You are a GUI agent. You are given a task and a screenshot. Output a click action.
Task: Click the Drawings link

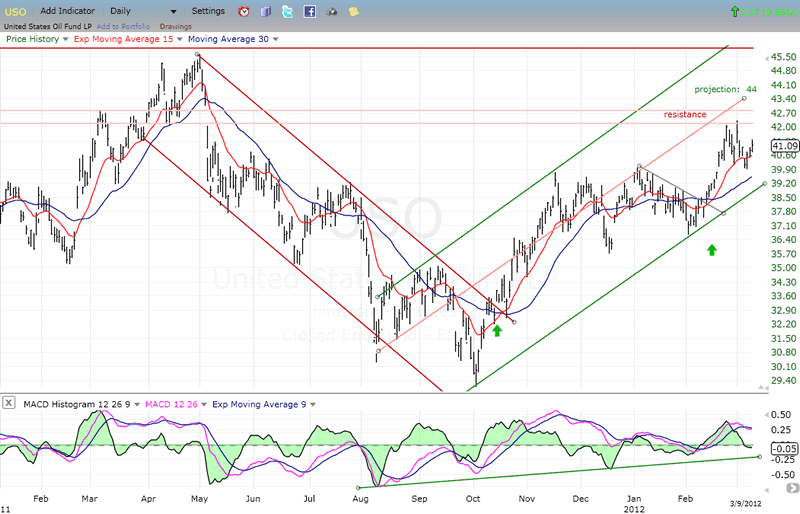pos(175,26)
